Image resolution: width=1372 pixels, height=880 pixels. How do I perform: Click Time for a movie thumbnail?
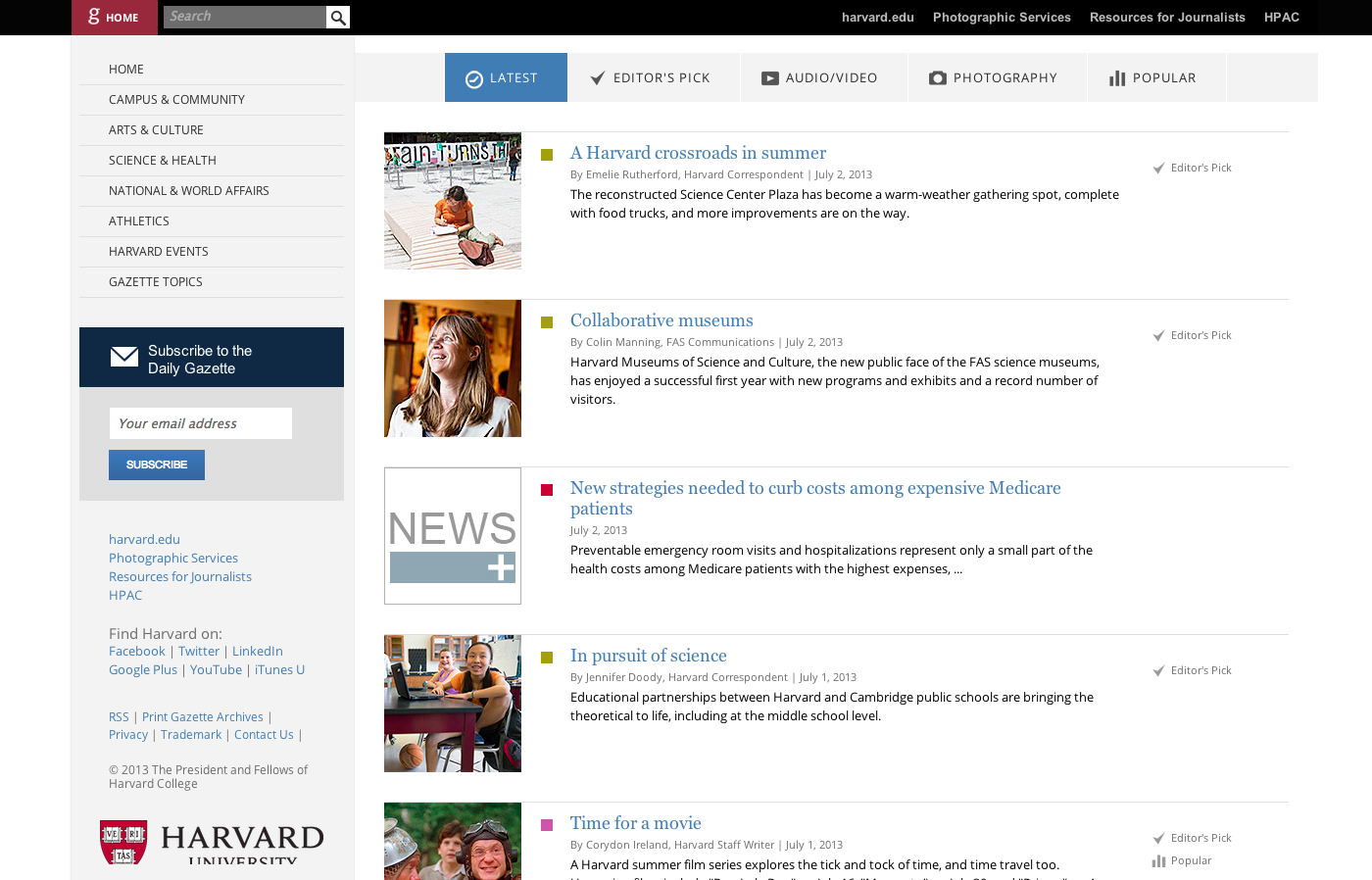click(x=453, y=841)
